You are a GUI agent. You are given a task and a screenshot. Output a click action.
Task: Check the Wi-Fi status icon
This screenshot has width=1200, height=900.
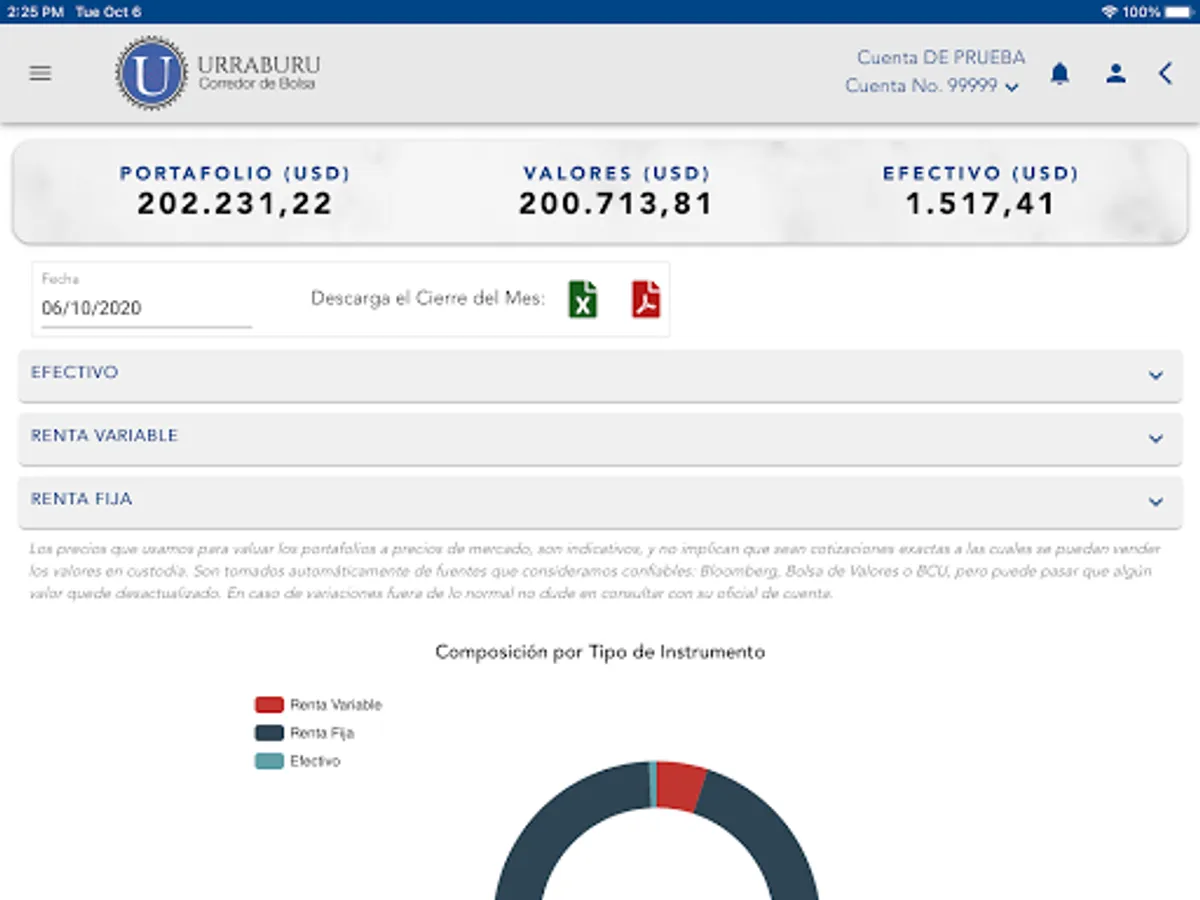pyautogui.click(x=1109, y=12)
